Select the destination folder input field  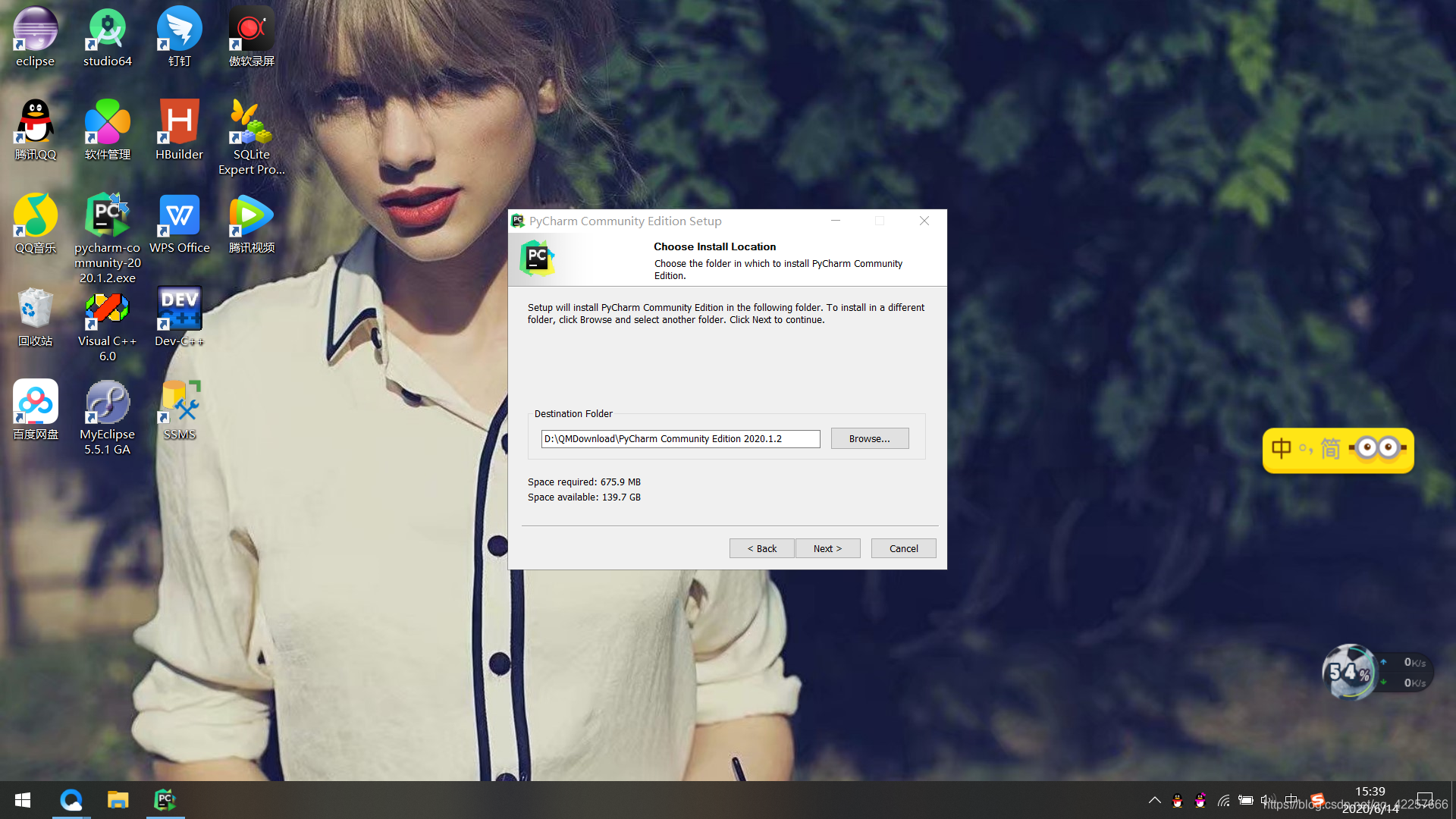680,438
